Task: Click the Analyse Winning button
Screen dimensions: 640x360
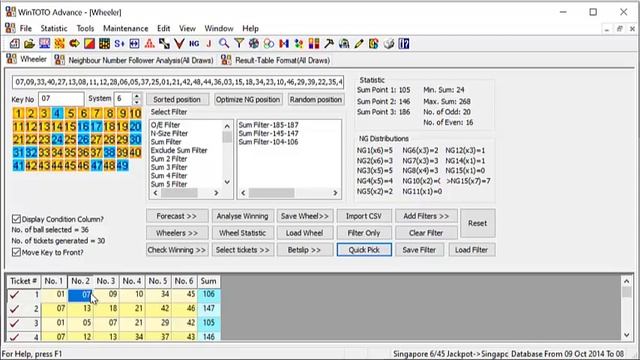Action: pyautogui.click(x=242, y=216)
